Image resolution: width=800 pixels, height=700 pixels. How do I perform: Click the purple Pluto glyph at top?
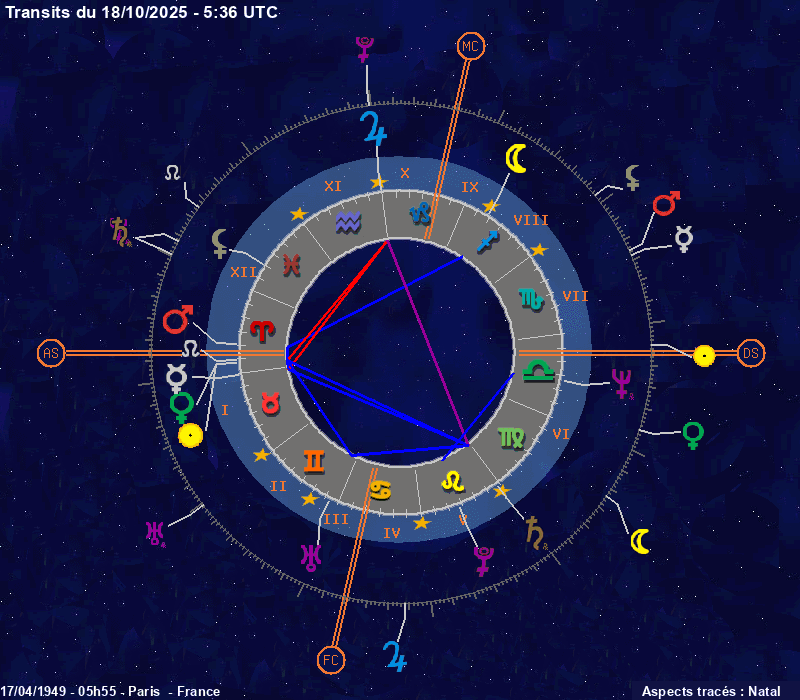364,49
